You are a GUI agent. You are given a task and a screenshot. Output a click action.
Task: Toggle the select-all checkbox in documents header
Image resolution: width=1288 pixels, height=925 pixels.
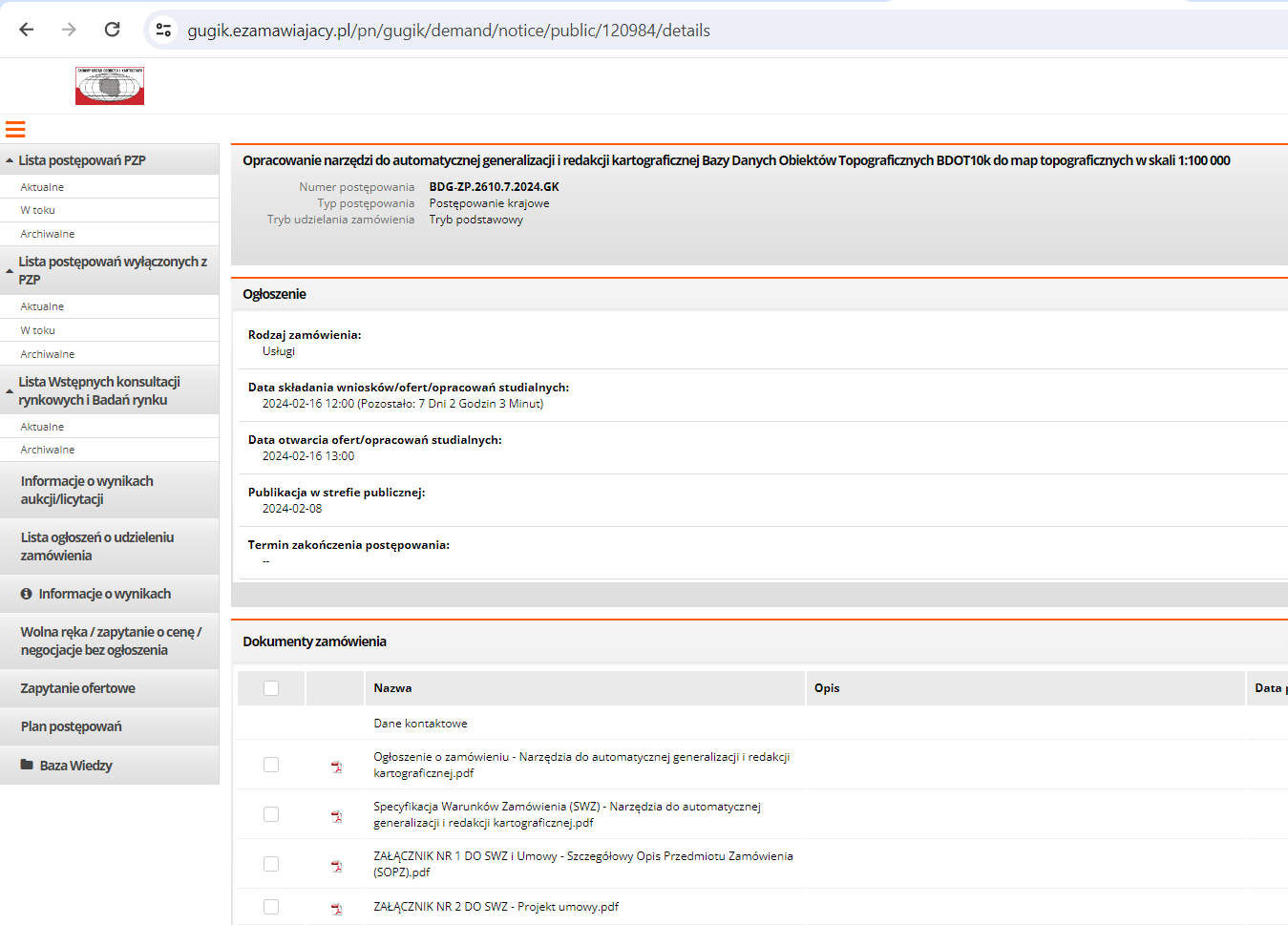coord(271,688)
